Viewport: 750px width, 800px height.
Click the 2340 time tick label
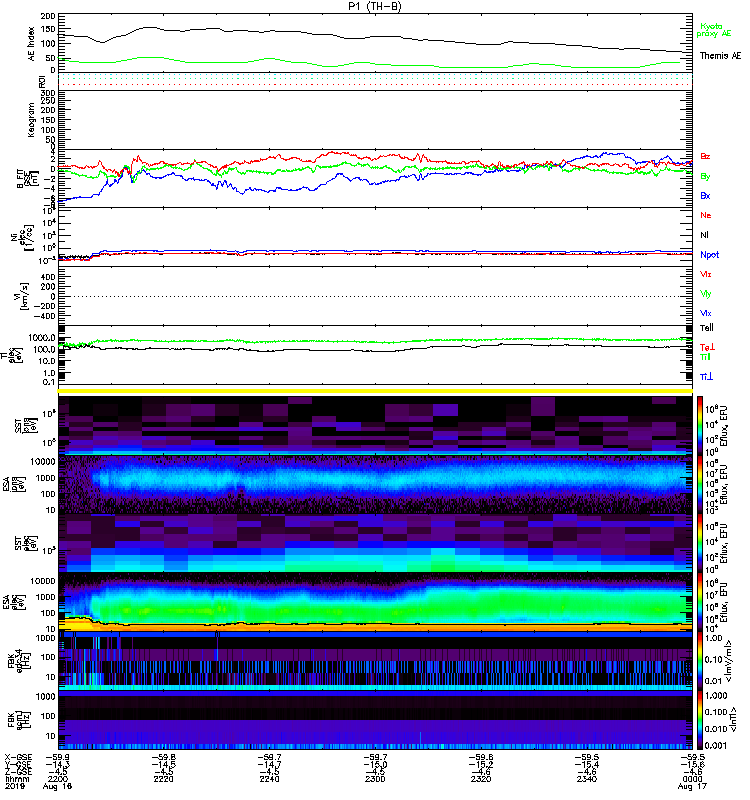coord(587,779)
